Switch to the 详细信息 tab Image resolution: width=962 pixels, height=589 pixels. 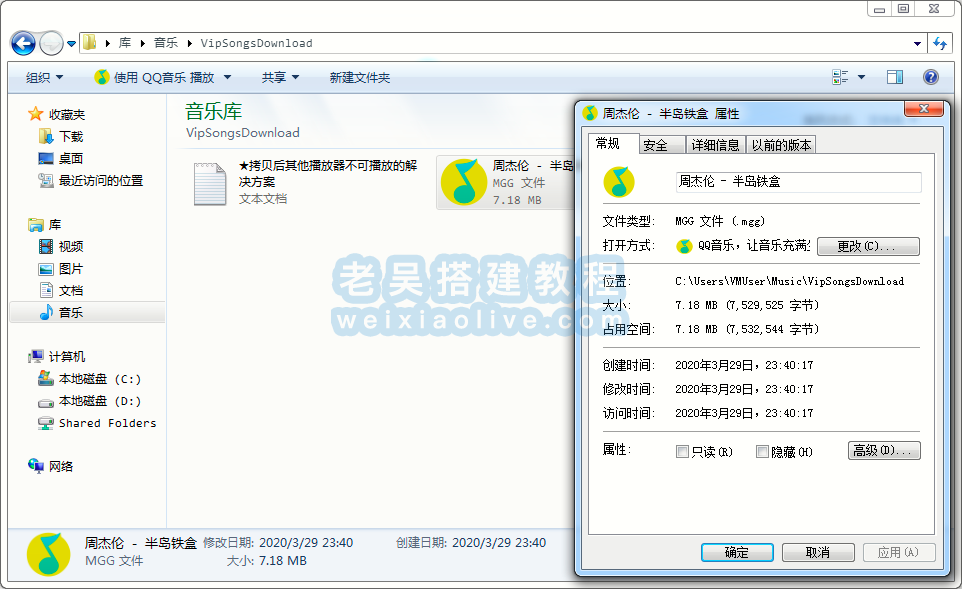coord(715,145)
